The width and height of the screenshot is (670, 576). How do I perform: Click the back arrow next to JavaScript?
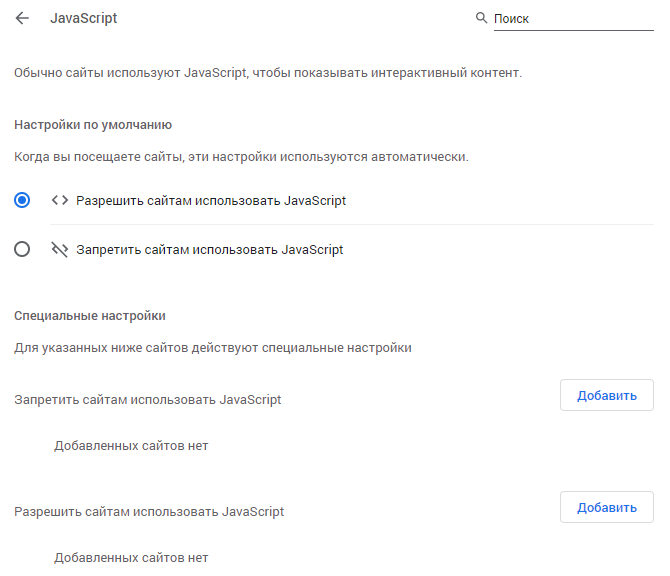(22, 18)
